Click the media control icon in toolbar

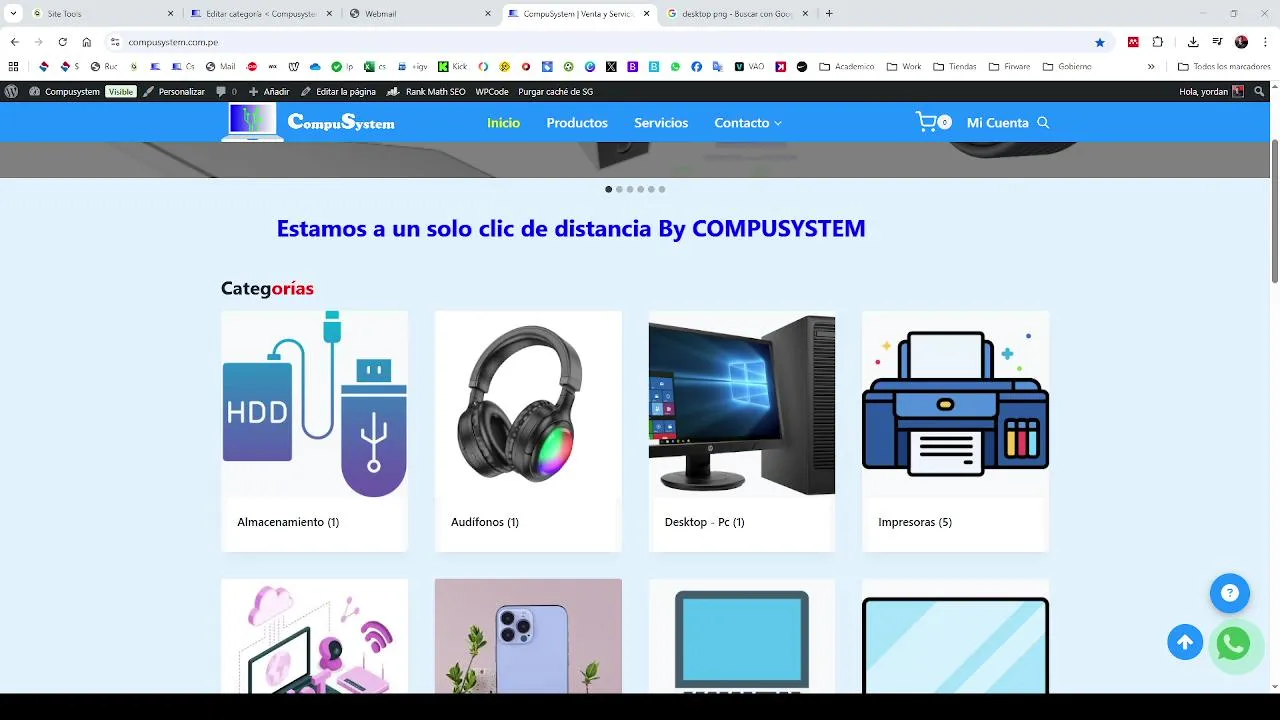click(x=1217, y=42)
